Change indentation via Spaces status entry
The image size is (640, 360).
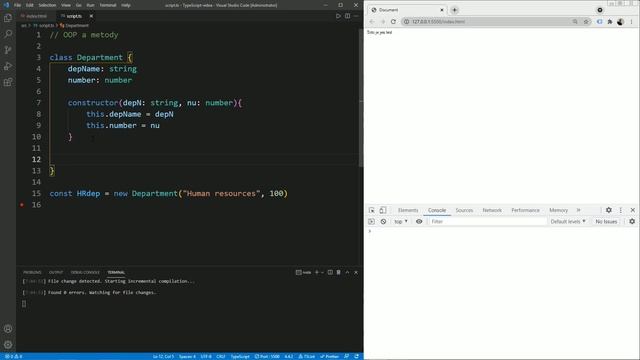coord(187,356)
